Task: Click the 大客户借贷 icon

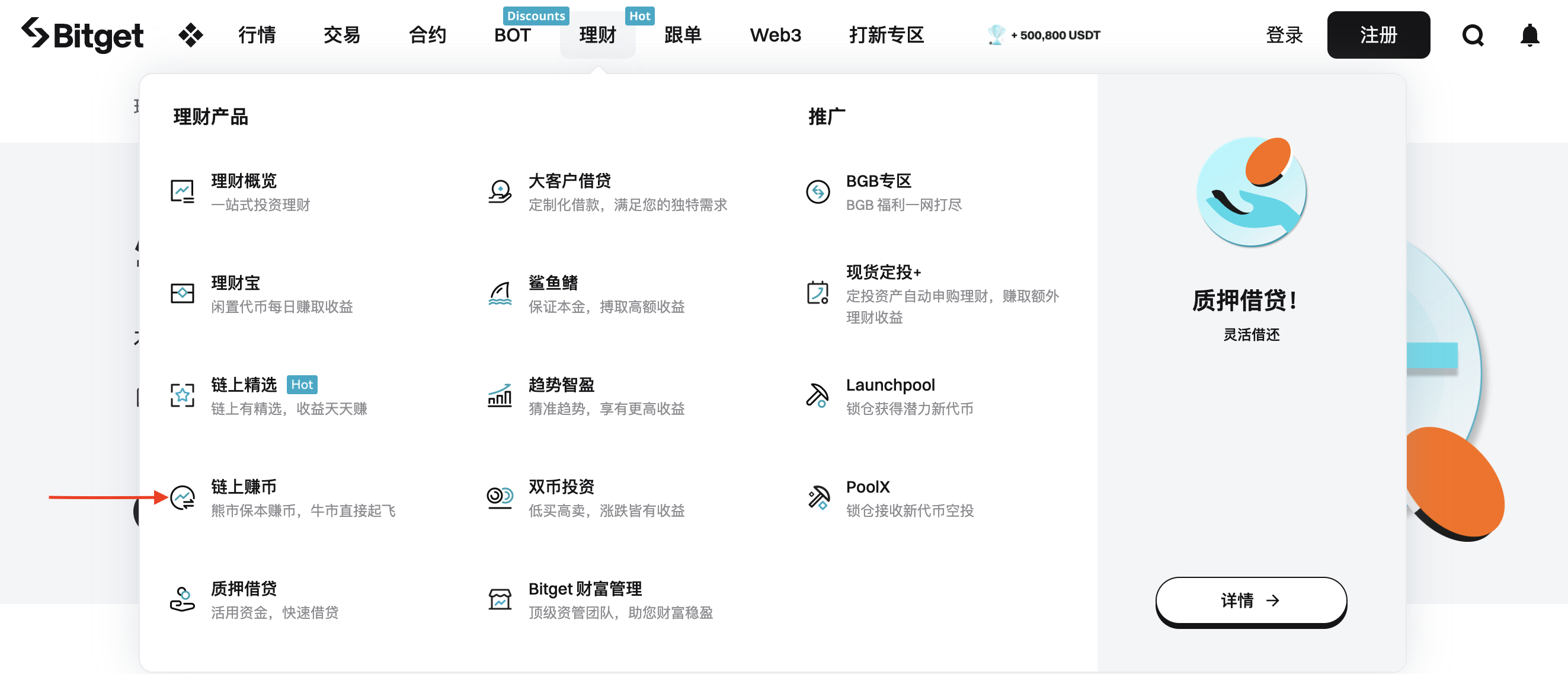Action: 500,192
